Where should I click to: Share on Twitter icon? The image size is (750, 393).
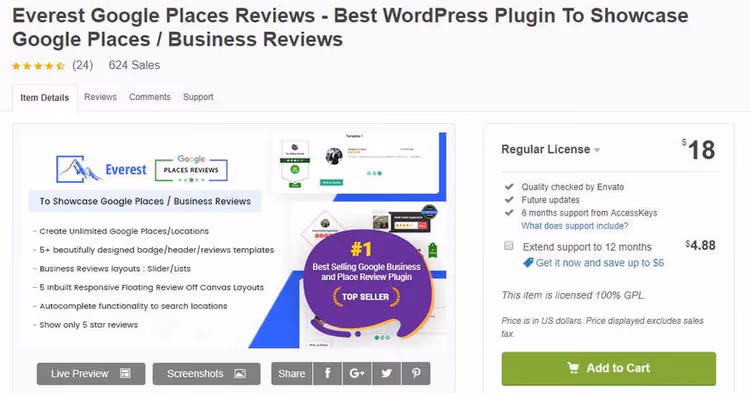[386, 373]
